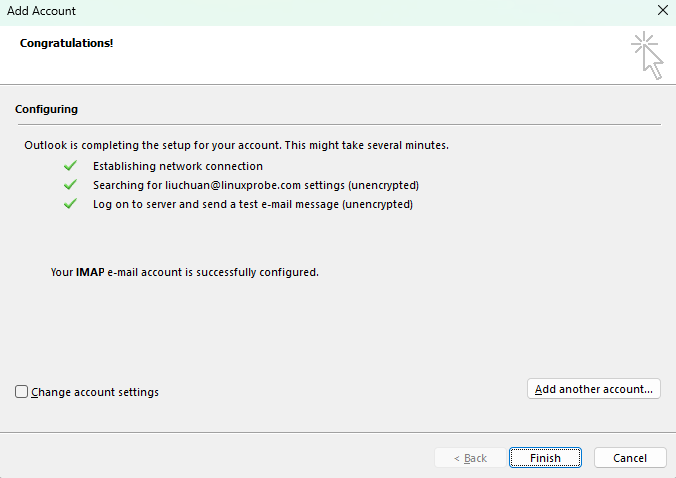The image size is (676, 478).
Task: Click the Change account settings label text
Action: pos(95,392)
